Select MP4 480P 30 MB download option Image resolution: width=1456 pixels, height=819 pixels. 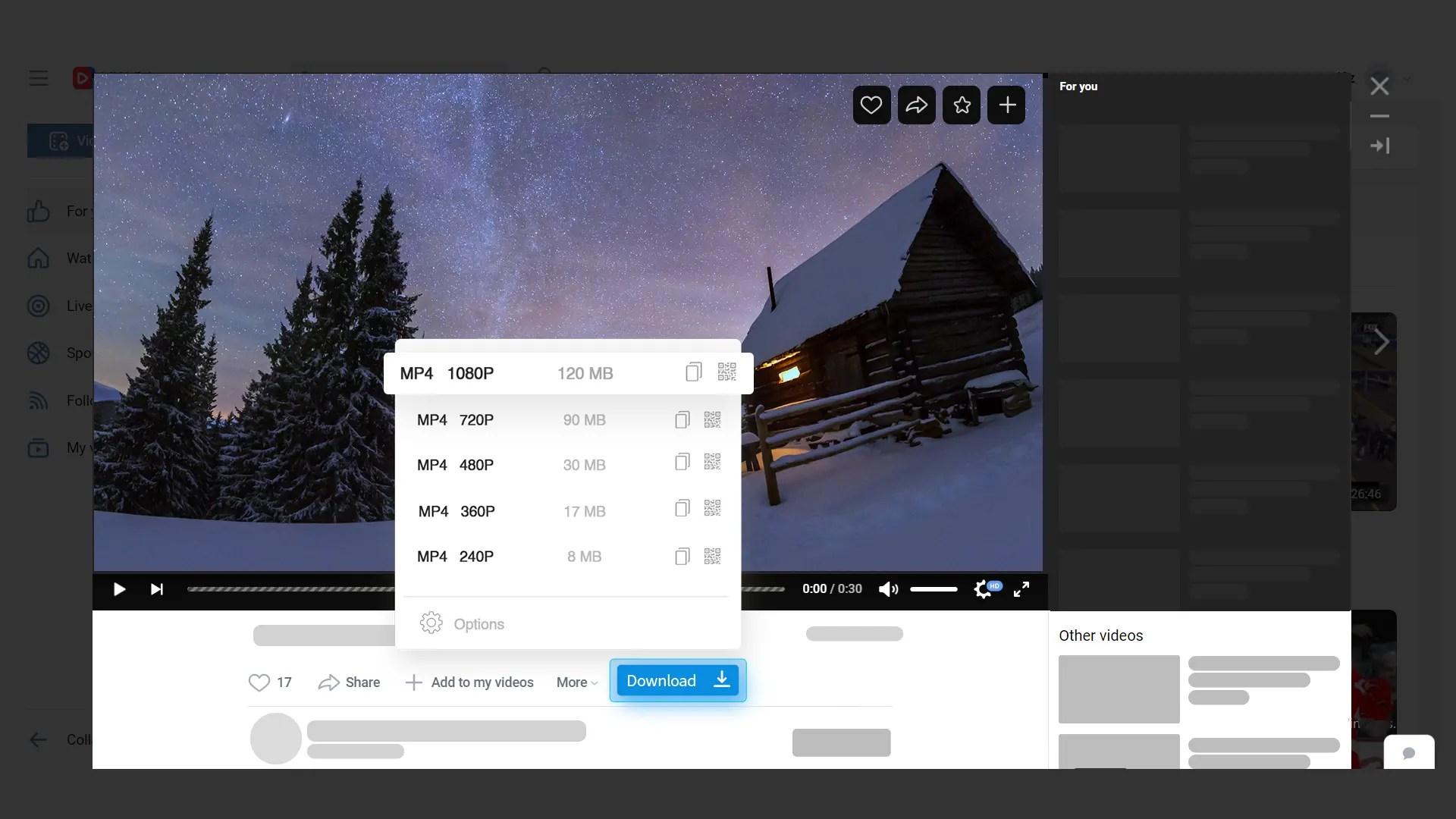[x=568, y=465]
